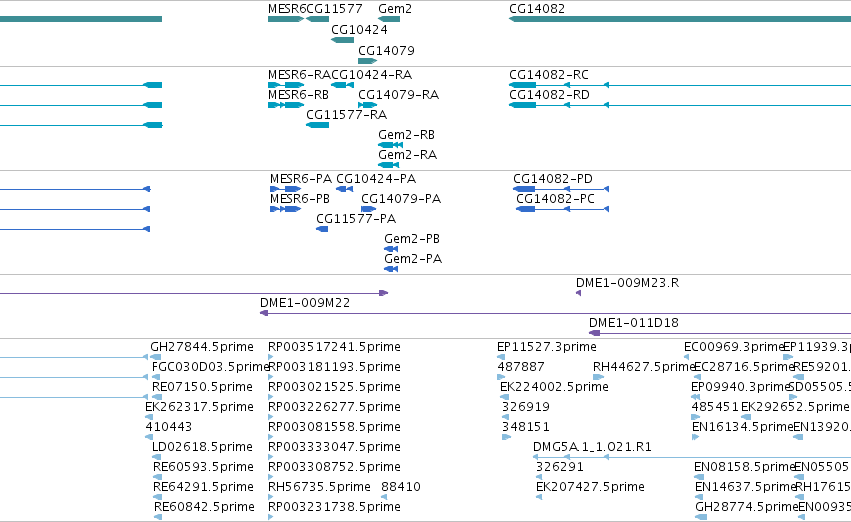
Task: Click the MESR6-PA protein label
Action: pos(301,179)
